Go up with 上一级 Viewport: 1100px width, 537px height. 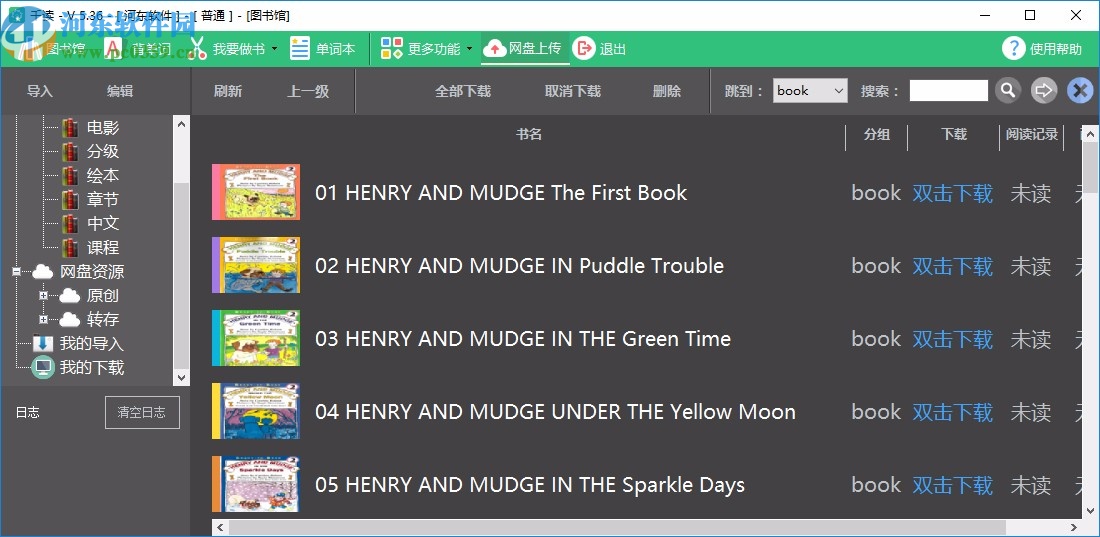(x=308, y=91)
